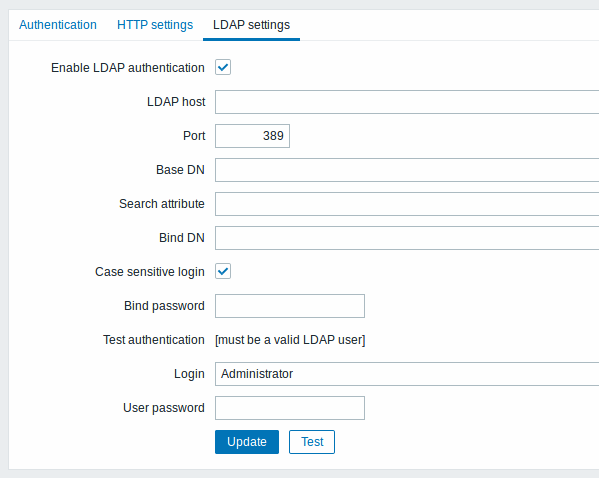Click the "must be a valid LDAP user" note
The image size is (599, 478).
click(x=290, y=340)
